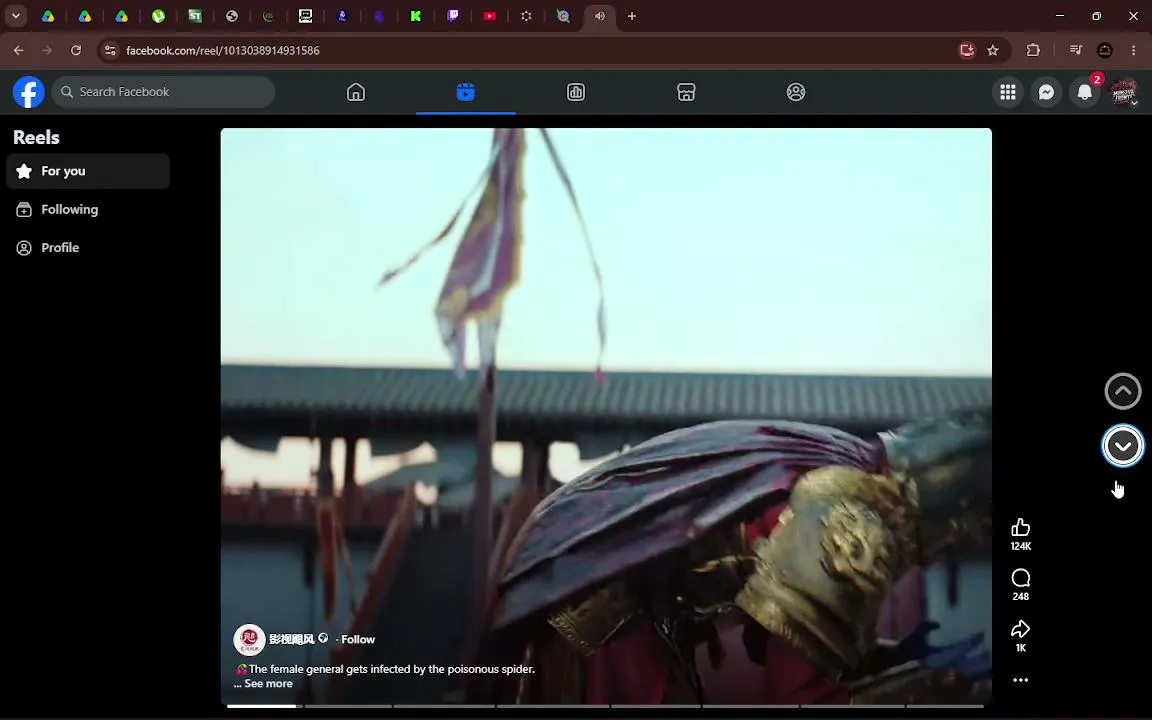Select Following in the Reels sidebar
The width and height of the screenshot is (1152, 720).
click(x=88, y=209)
